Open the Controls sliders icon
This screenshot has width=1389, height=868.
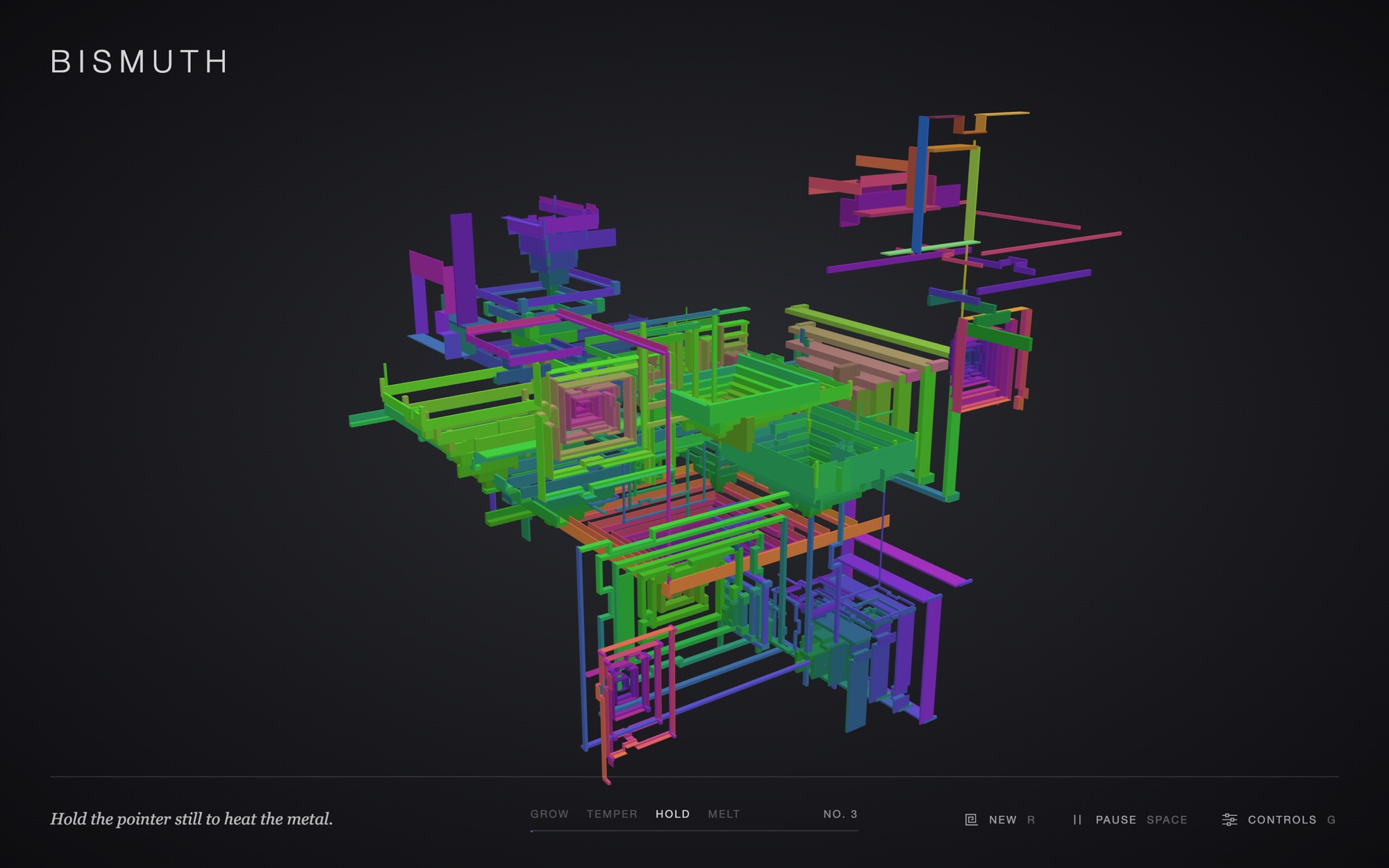click(x=1229, y=820)
